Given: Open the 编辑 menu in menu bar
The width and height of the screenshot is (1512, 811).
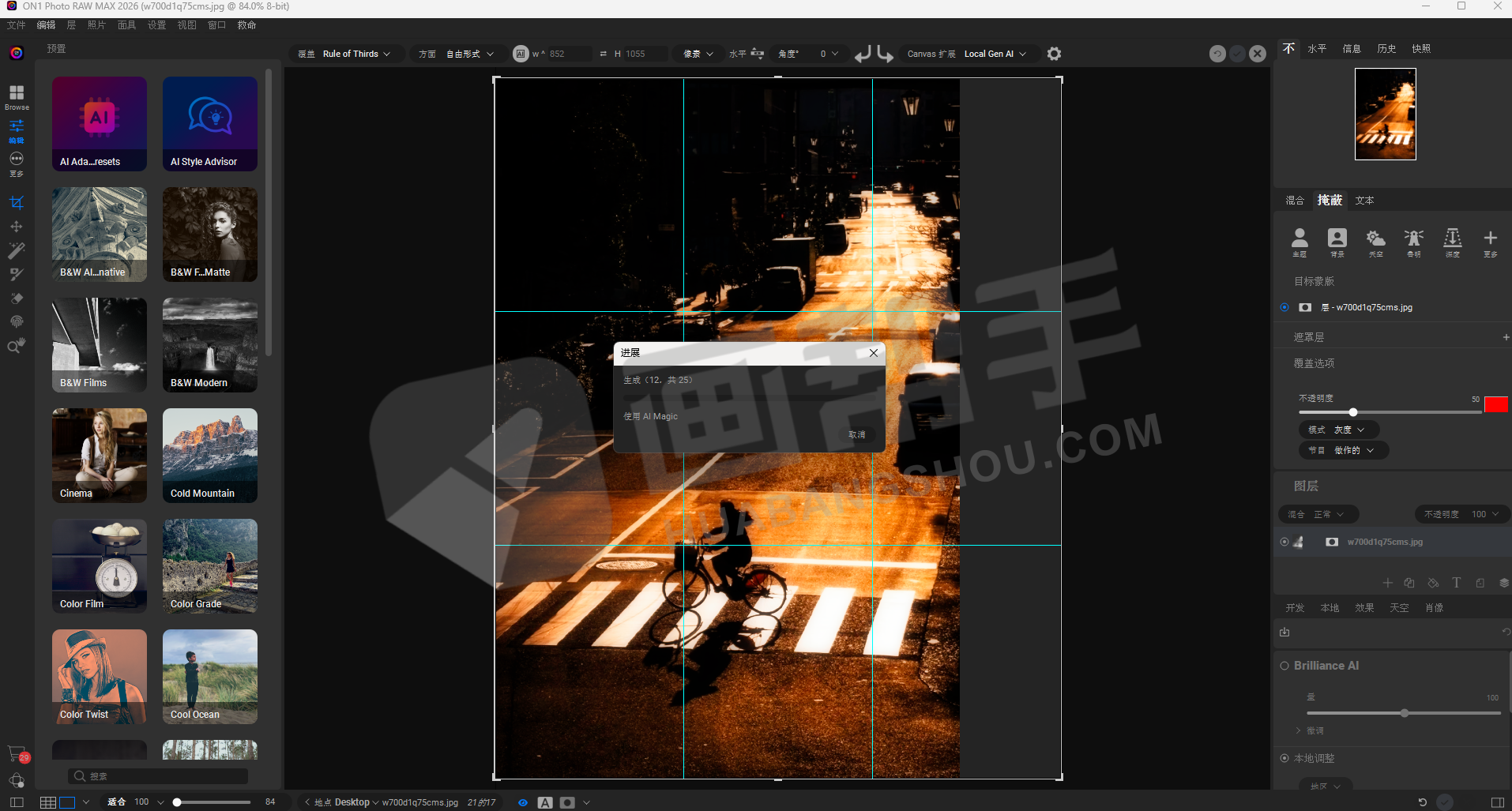Looking at the screenshot, I should [46, 25].
